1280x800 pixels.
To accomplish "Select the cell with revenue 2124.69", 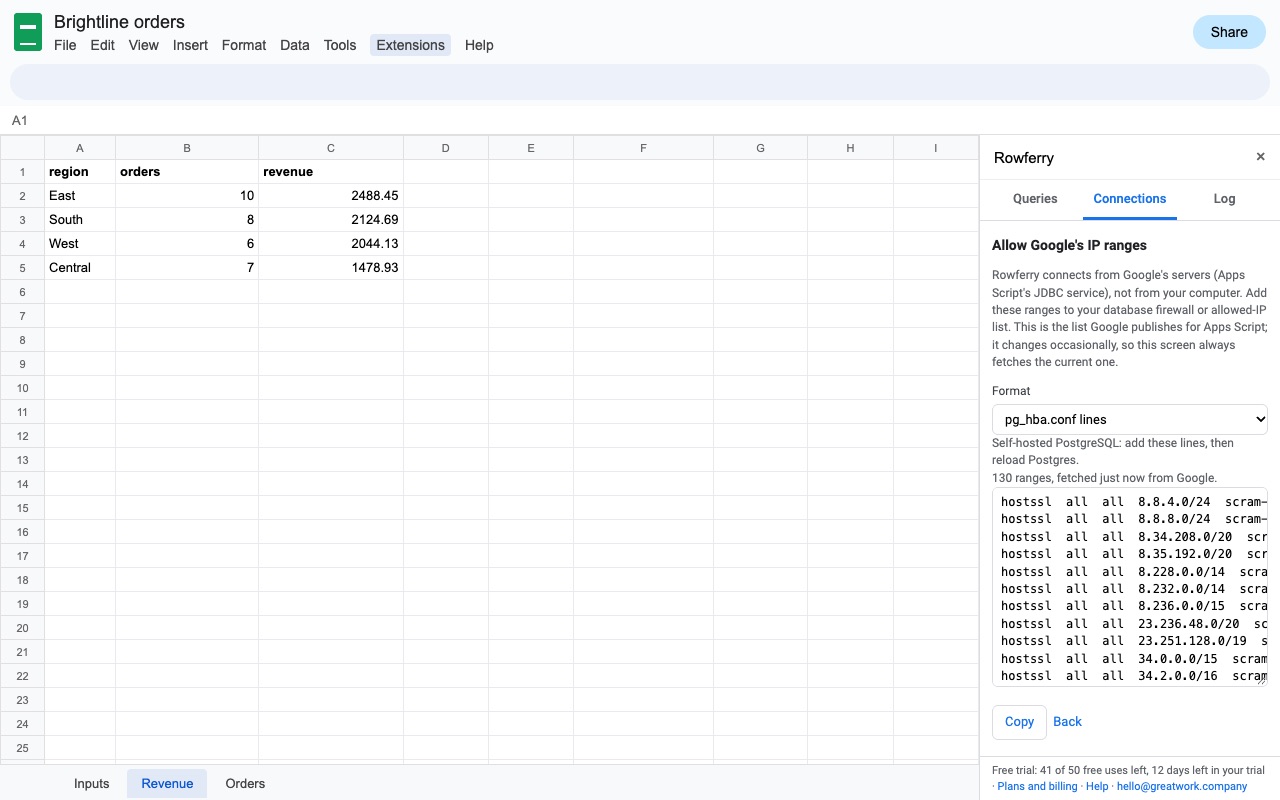I will pyautogui.click(x=331, y=220).
